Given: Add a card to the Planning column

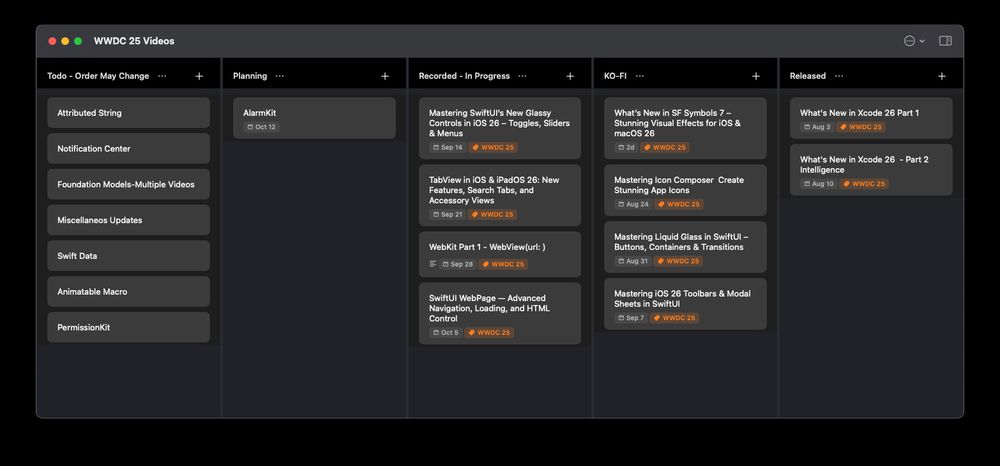Looking at the screenshot, I should click(x=385, y=76).
